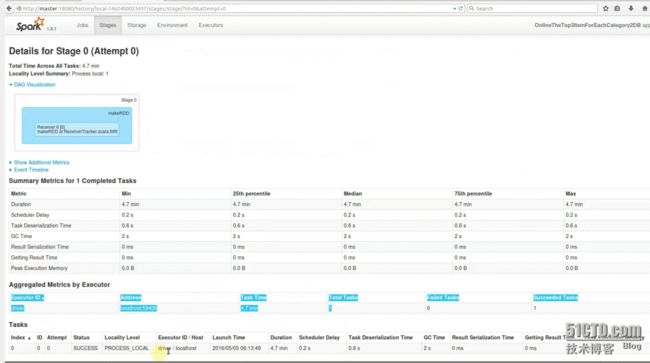Open the Environment tab
650x363 pixels.
pos(172,25)
